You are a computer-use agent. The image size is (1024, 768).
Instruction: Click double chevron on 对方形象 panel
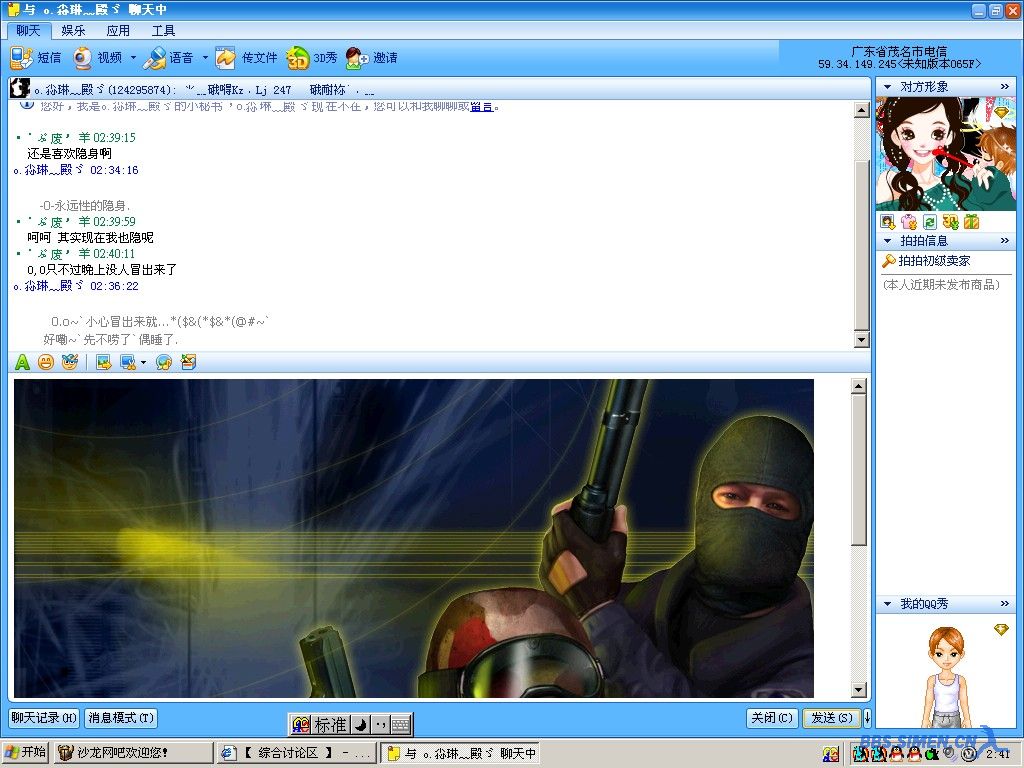click(x=1004, y=86)
